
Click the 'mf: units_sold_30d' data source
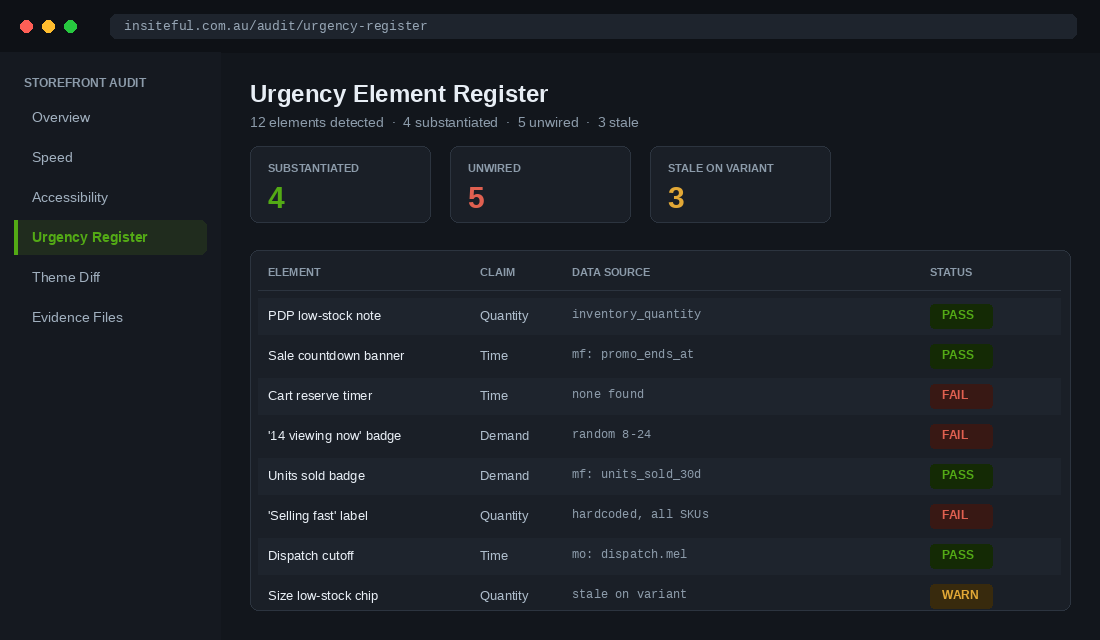coord(636,474)
